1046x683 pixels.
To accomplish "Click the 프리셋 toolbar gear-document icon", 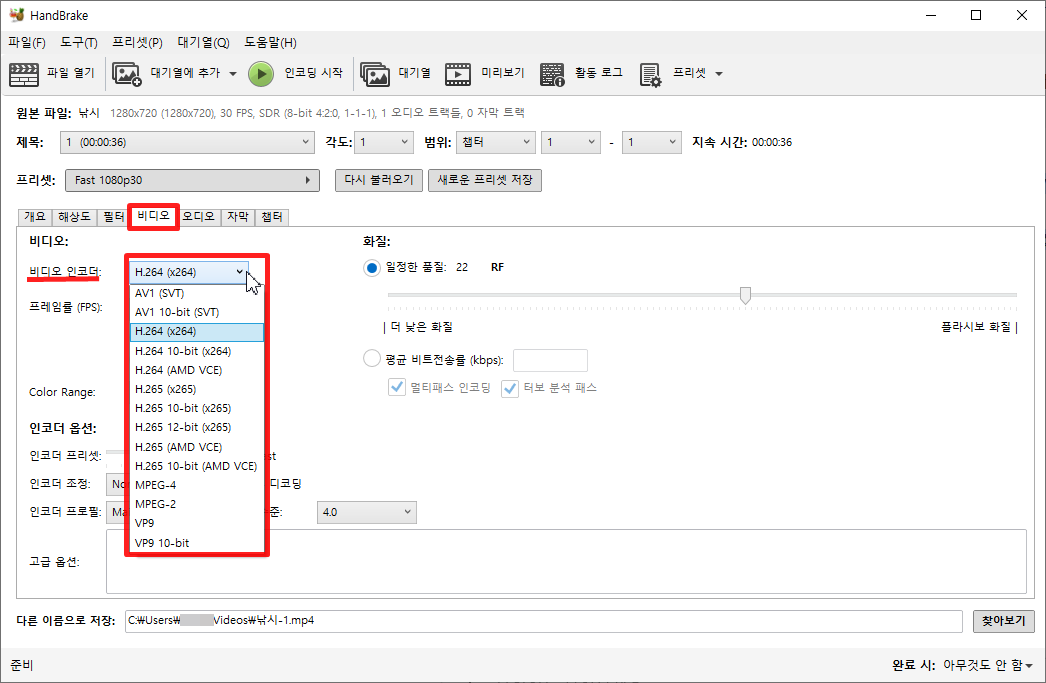I will (x=650, y=75).
